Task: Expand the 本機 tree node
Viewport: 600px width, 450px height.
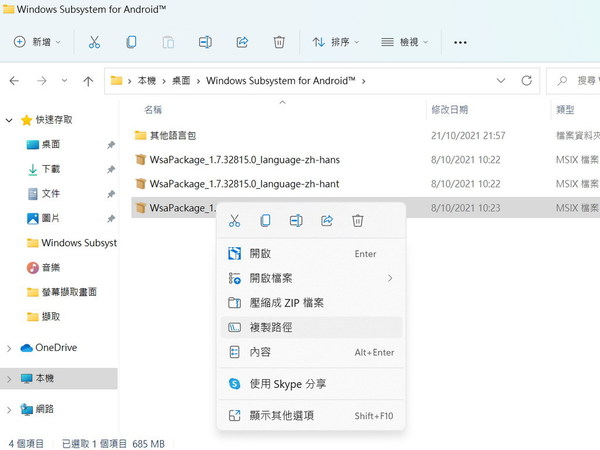Action: point(9,379)
